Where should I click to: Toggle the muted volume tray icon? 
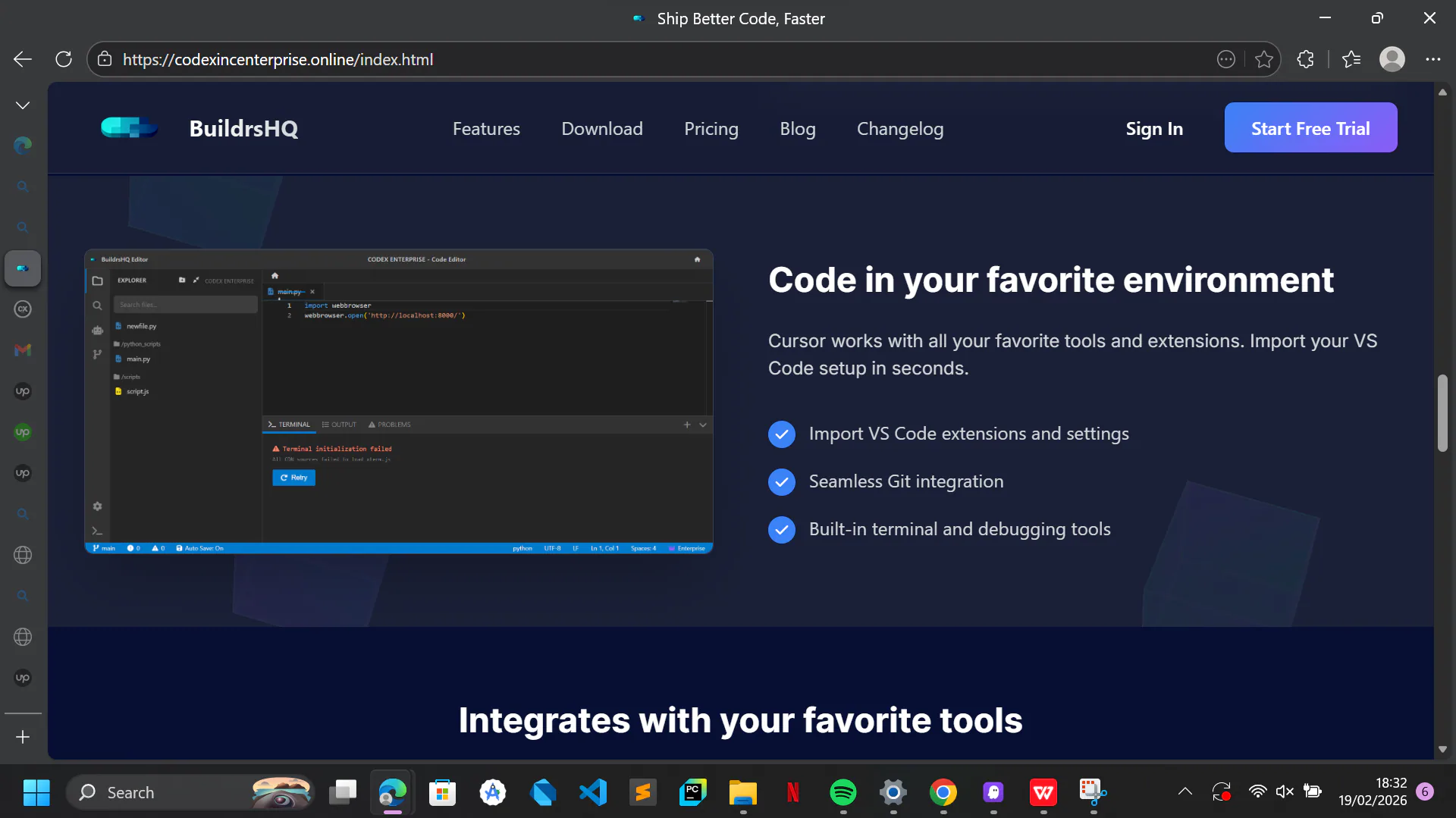coord(1285,792)
